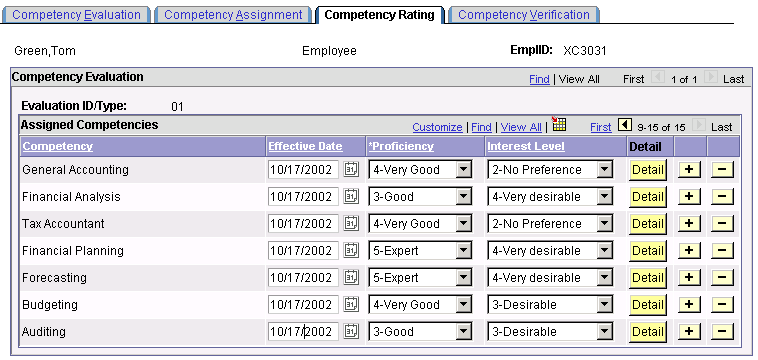Show previous rows arrow in Assigned Competencies
Screen dimensions: 758x360
pos(625,126)
